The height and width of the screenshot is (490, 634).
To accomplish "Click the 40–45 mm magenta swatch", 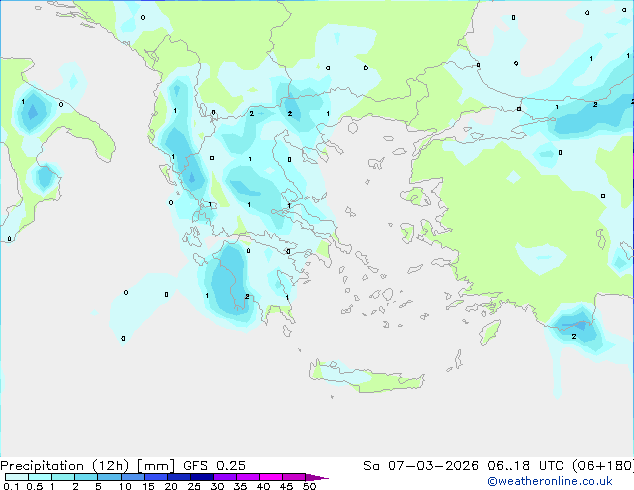I will point(271,477).
